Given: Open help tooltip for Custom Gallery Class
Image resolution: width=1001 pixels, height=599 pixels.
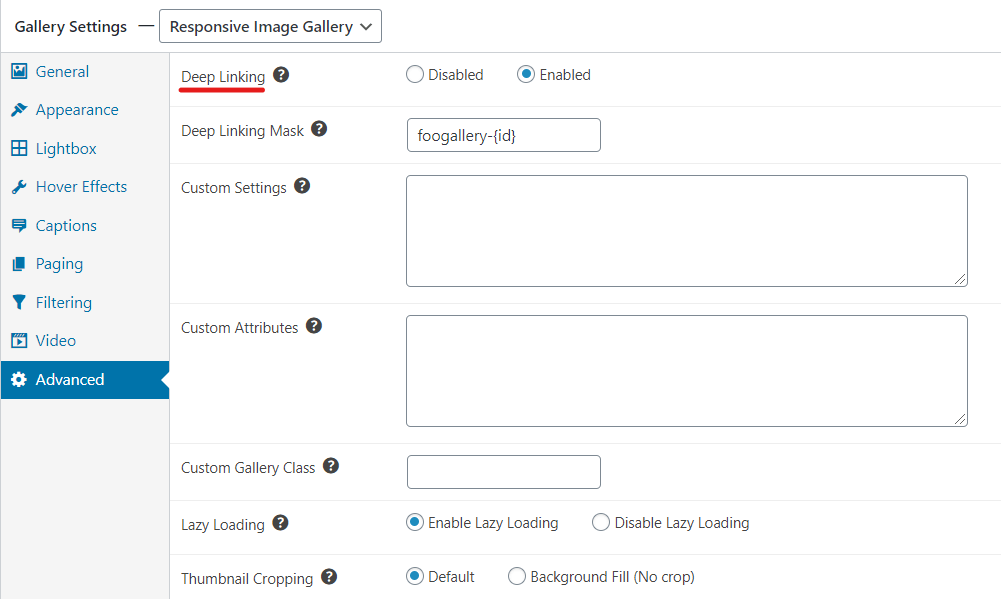Looking at the screenshot, I should 331,466.
